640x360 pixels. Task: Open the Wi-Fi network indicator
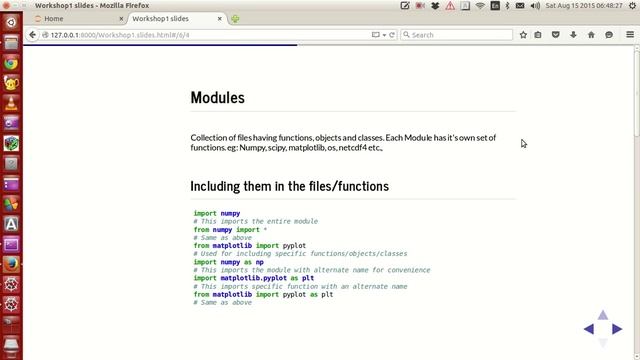[x=480, y=6]
